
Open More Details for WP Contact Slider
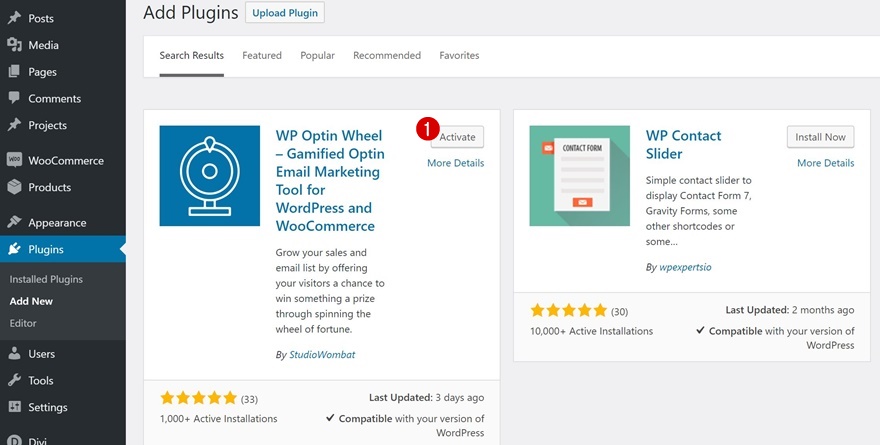[825, 163]
